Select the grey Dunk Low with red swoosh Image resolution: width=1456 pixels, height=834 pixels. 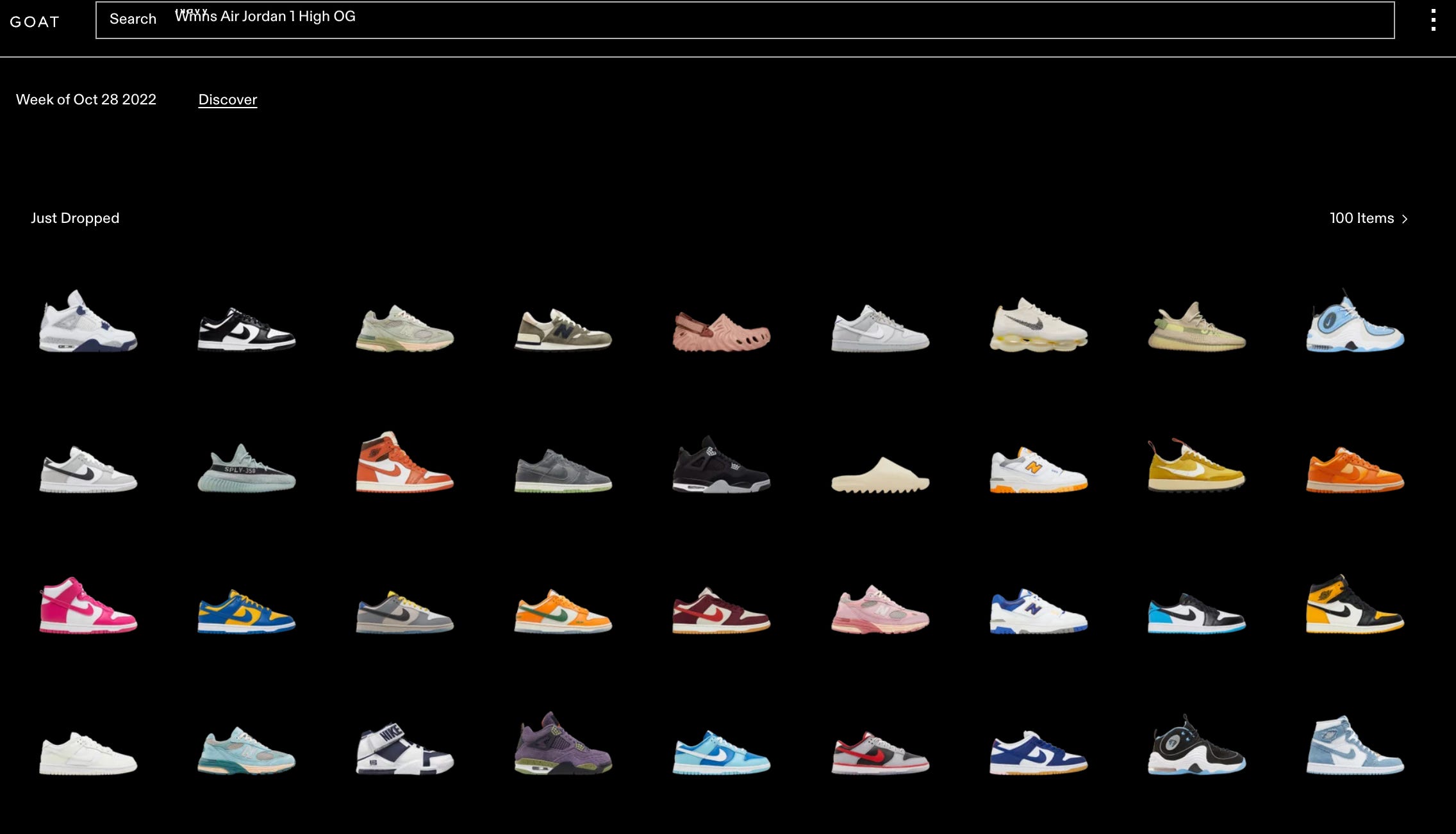[x=880, y=753]
